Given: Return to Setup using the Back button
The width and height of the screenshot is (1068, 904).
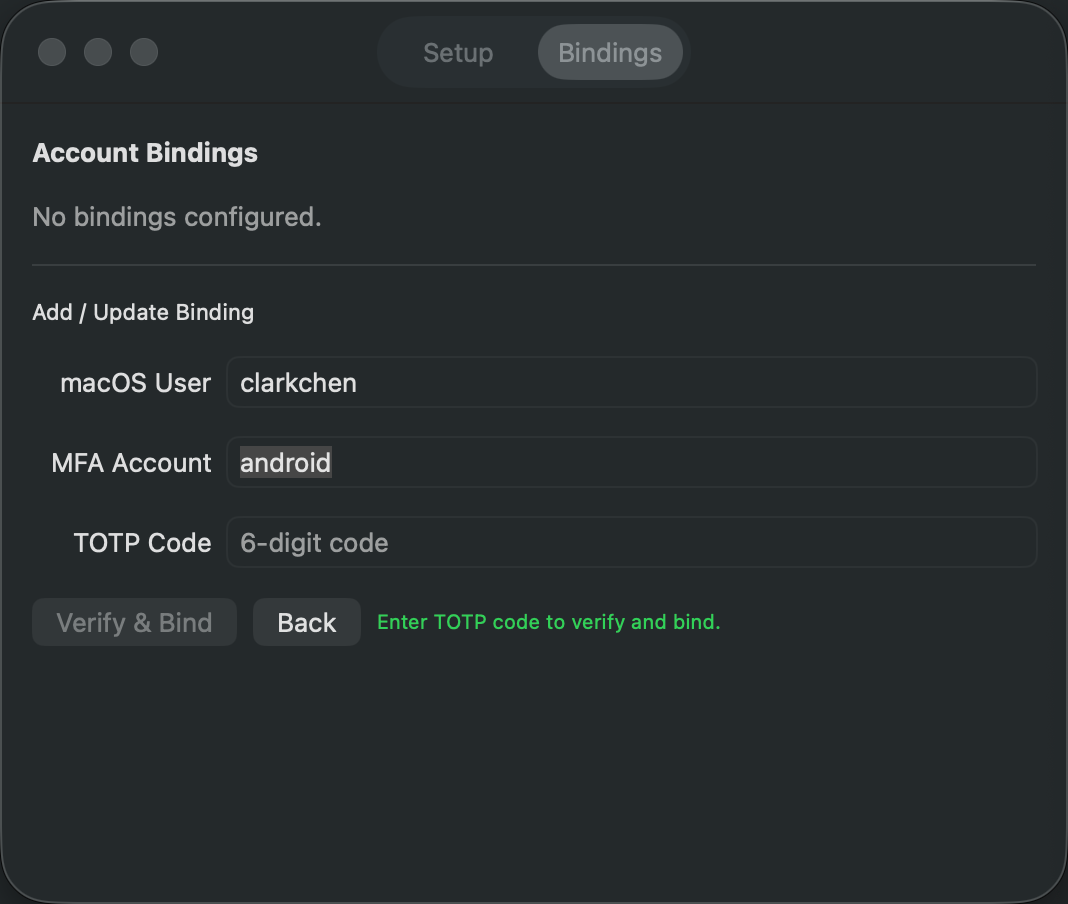Looking at the screenshot, I should pos(306,621).
